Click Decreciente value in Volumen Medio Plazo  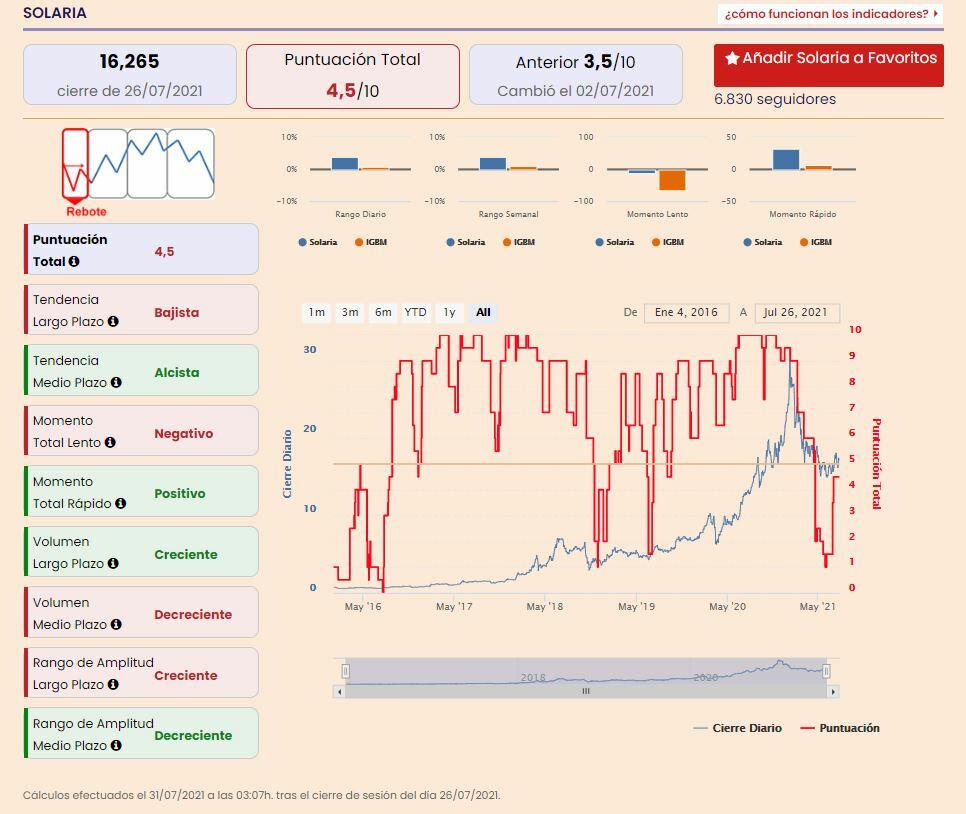193,615
